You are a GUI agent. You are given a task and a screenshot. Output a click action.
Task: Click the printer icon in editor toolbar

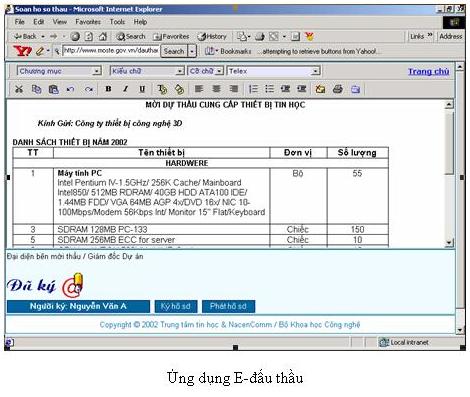tap(338, 89)
